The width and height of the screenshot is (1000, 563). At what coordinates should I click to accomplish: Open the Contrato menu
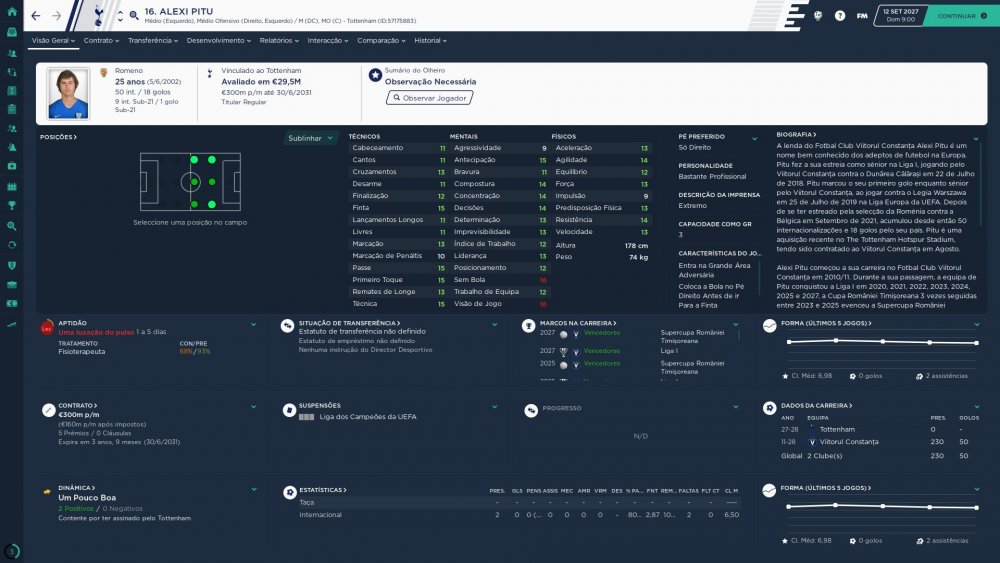[x=101, y=40]
